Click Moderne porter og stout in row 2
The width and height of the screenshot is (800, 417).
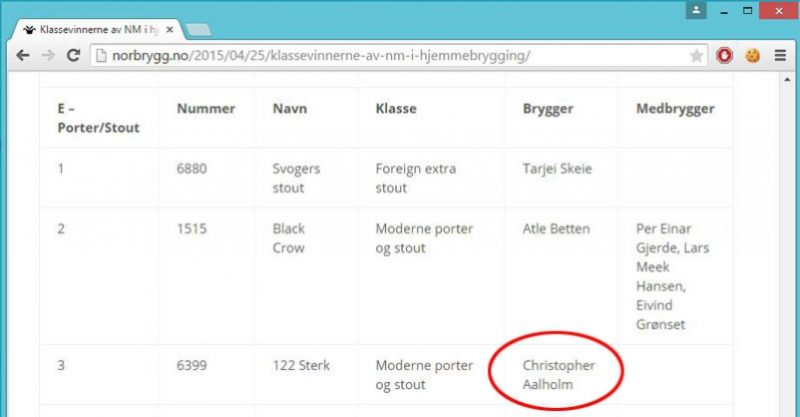pyautogui.click(x=424, y=238)
